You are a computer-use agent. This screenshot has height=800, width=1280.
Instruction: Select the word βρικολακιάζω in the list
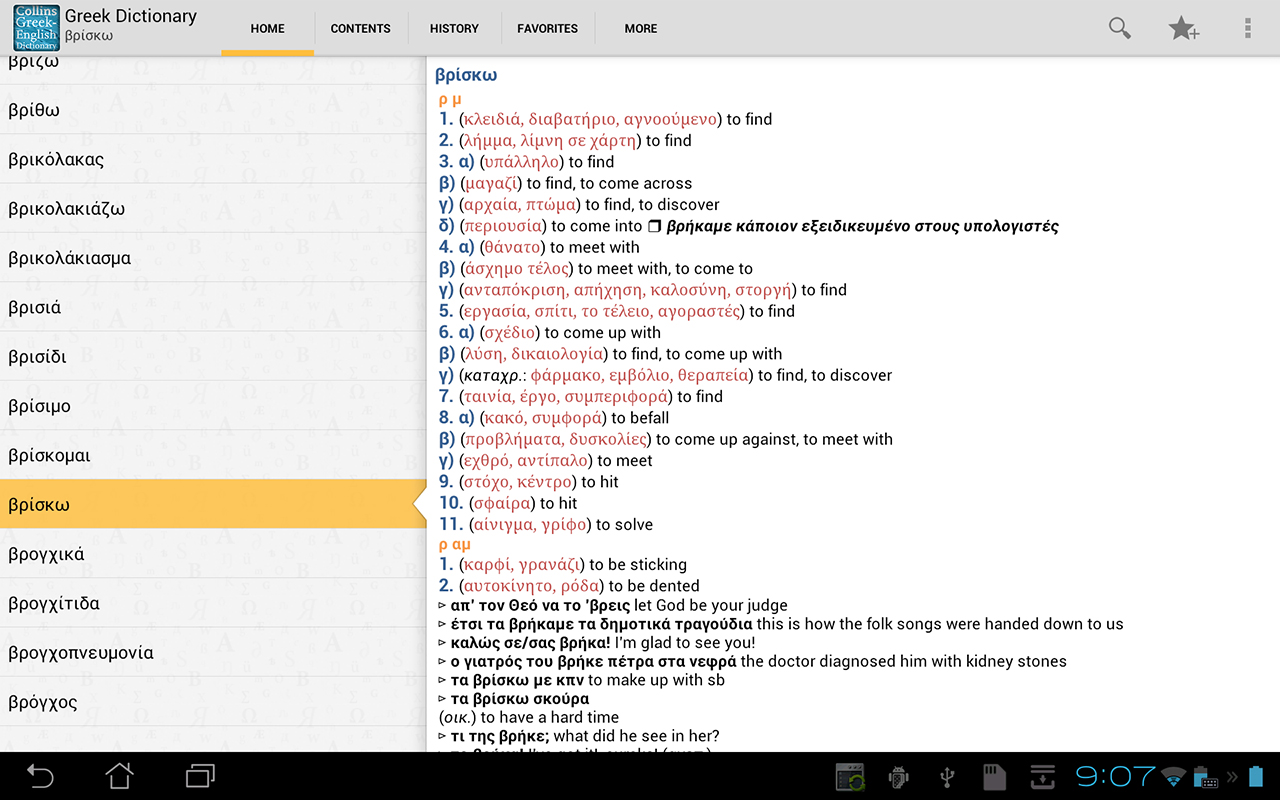[213, 209]
